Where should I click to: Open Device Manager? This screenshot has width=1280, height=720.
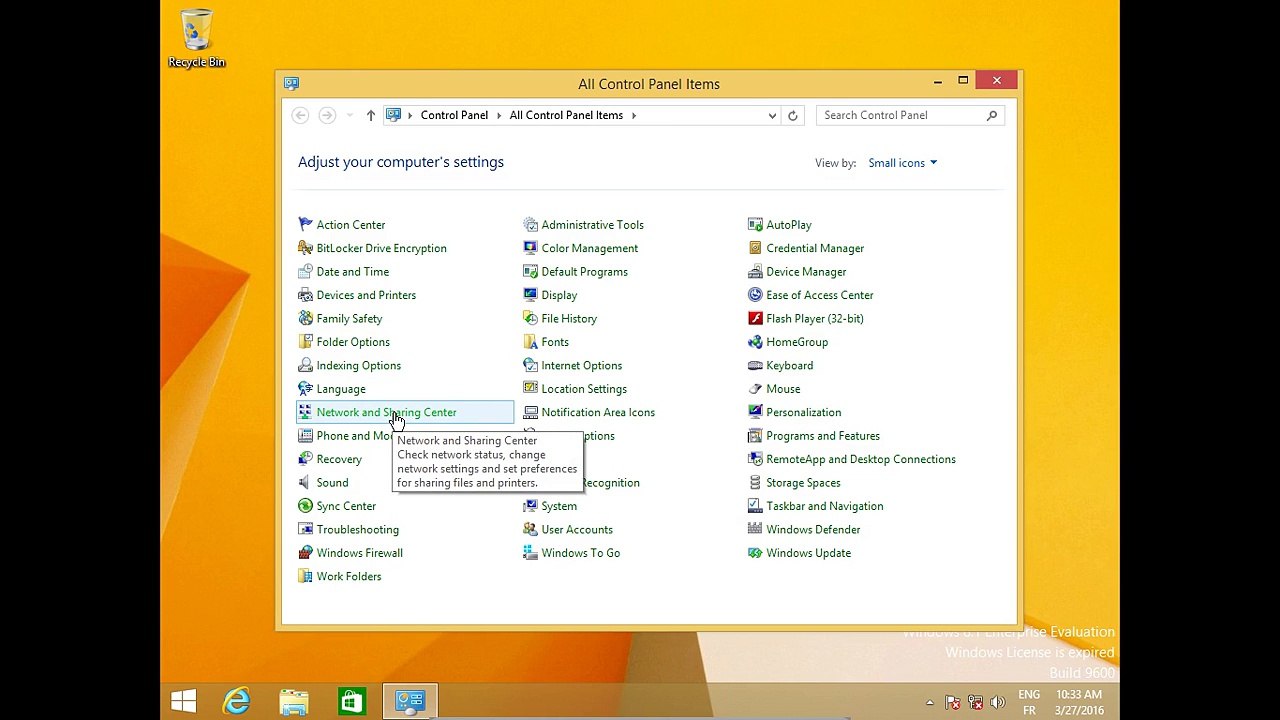coord(806,272)
